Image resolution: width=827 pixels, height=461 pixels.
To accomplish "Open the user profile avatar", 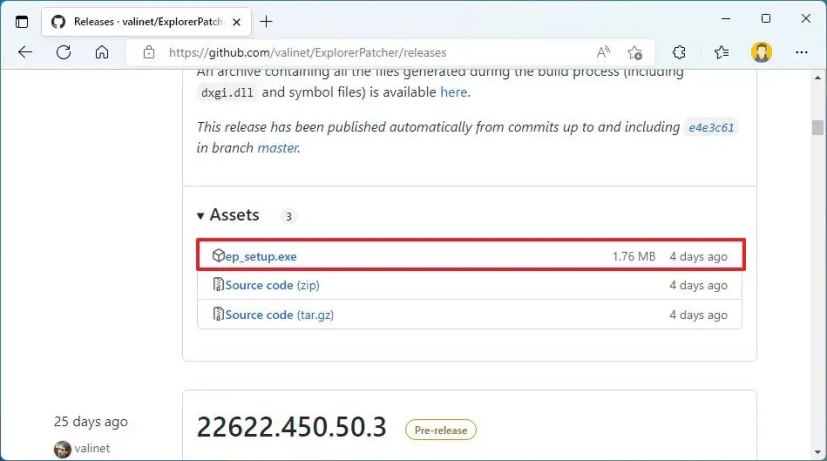I will (761, 52).
